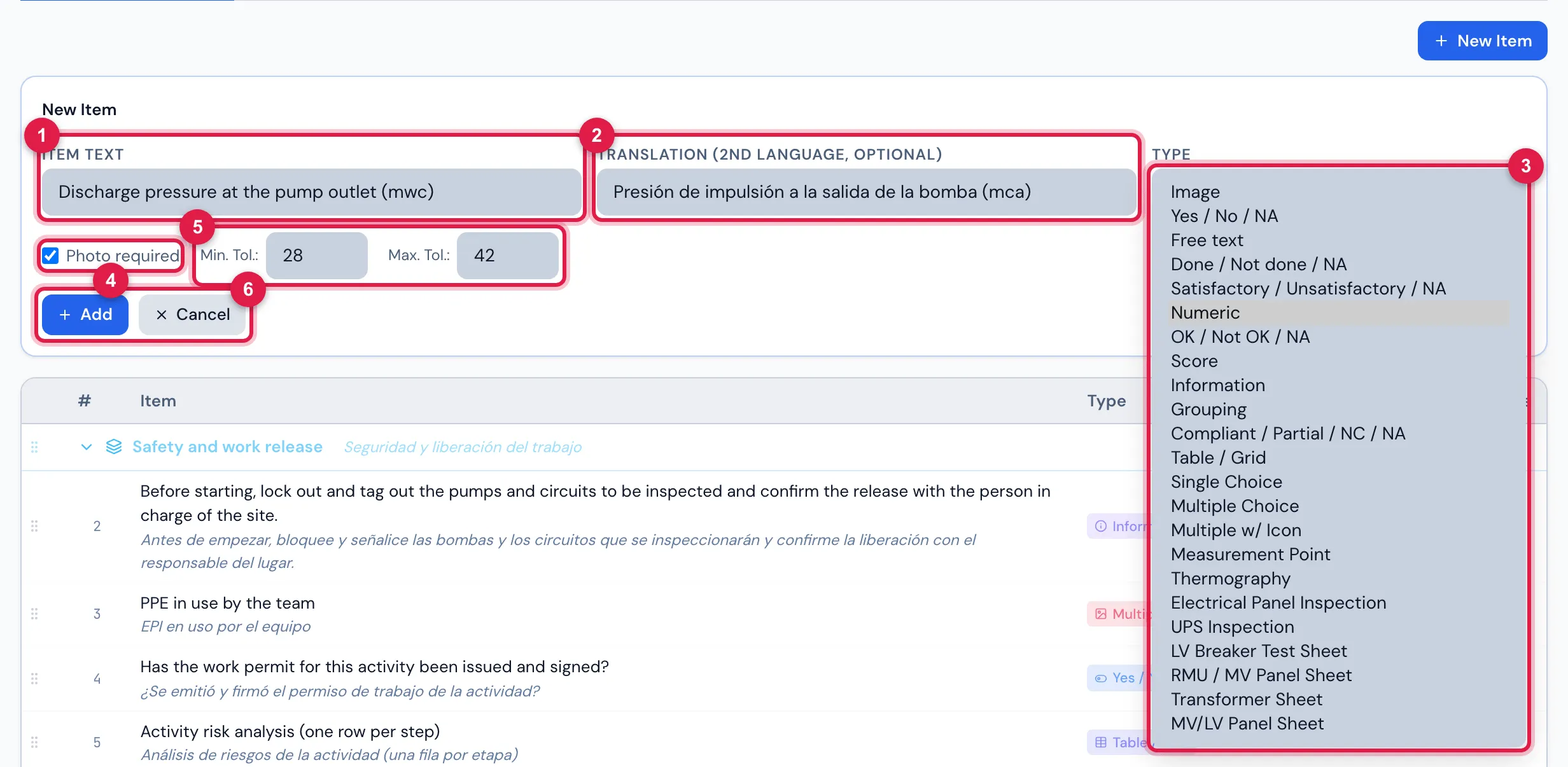Click the New Item button

point(1482,41)
